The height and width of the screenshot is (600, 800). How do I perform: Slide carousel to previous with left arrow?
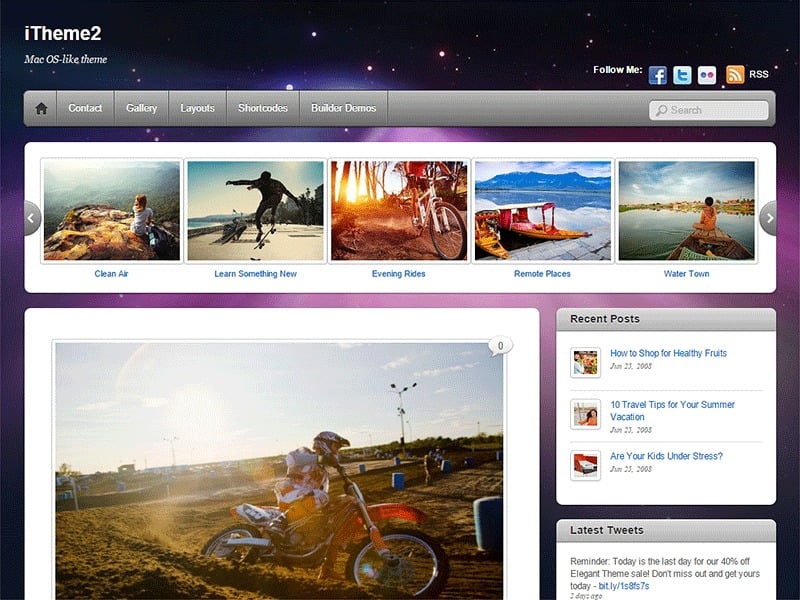tap(32, 218)
